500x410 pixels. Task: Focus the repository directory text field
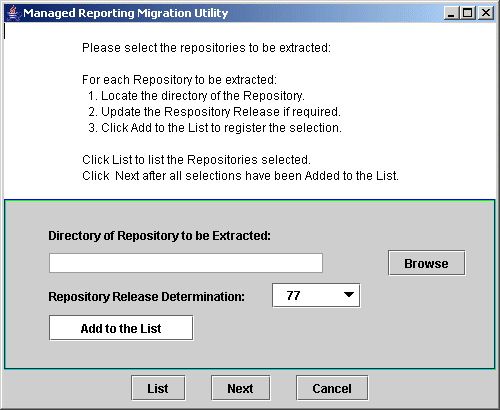pyautogui.click(x=186, y=263)
